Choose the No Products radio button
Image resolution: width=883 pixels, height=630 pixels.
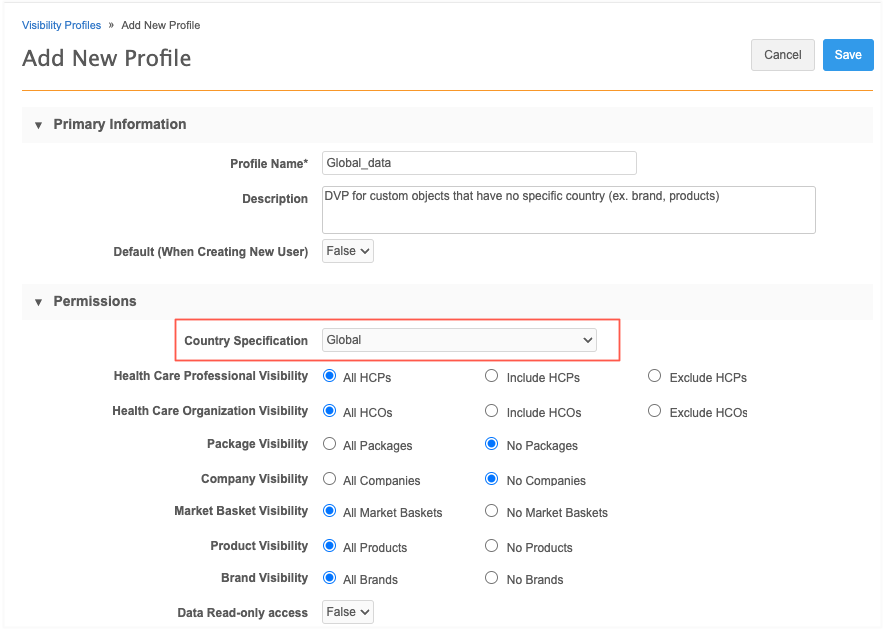click(x=492, y=546)
